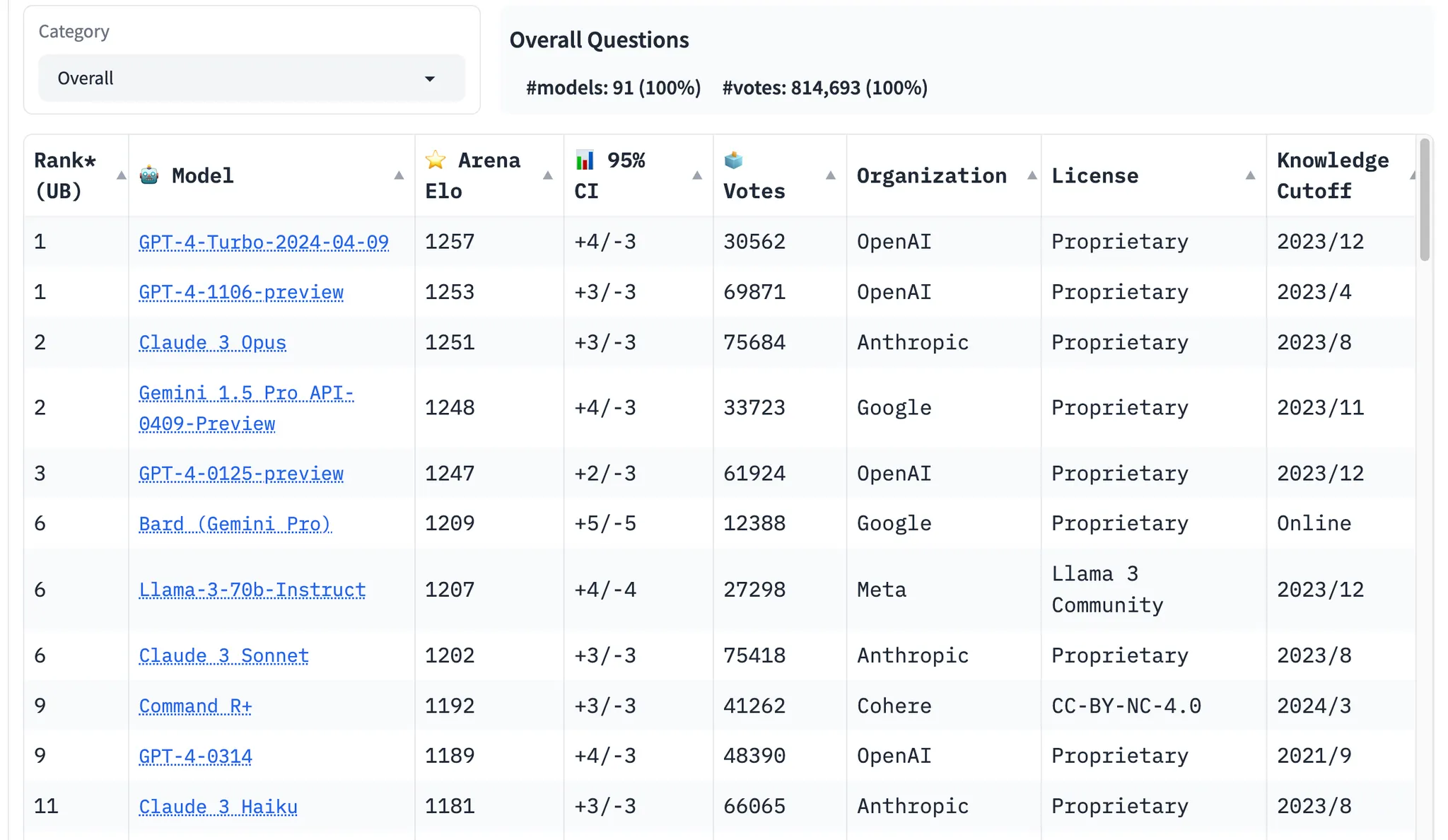Image resolution: width=1448 pixels, height=840 pixels.
Task: Sort by Votes column arrow
Action: (831, 175)
